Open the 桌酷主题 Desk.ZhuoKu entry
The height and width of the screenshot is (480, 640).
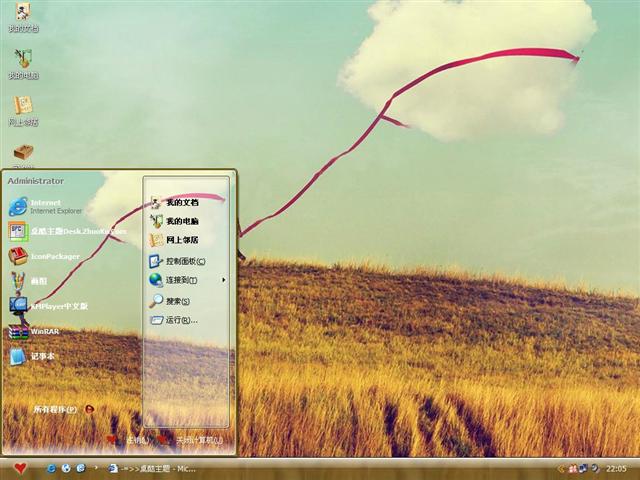coord(67,231)
